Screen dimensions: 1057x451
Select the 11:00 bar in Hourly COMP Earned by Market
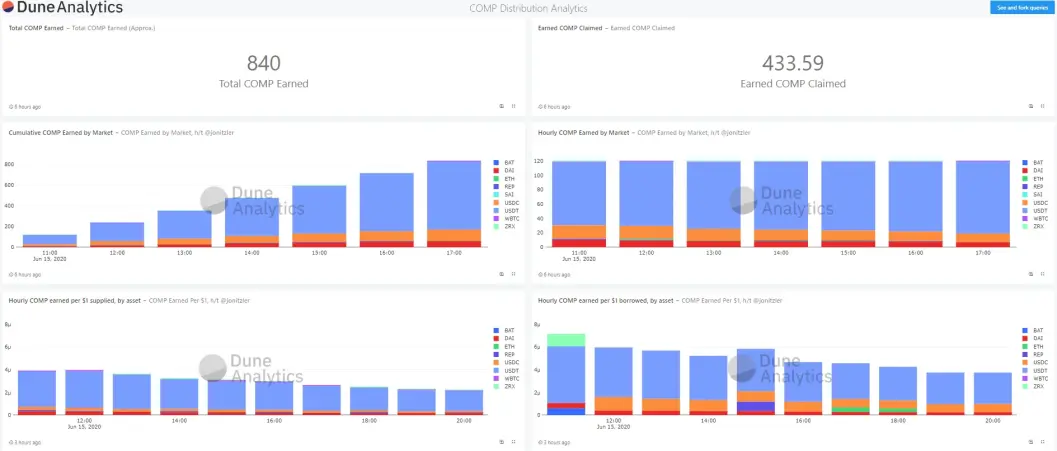coord(579,204)
